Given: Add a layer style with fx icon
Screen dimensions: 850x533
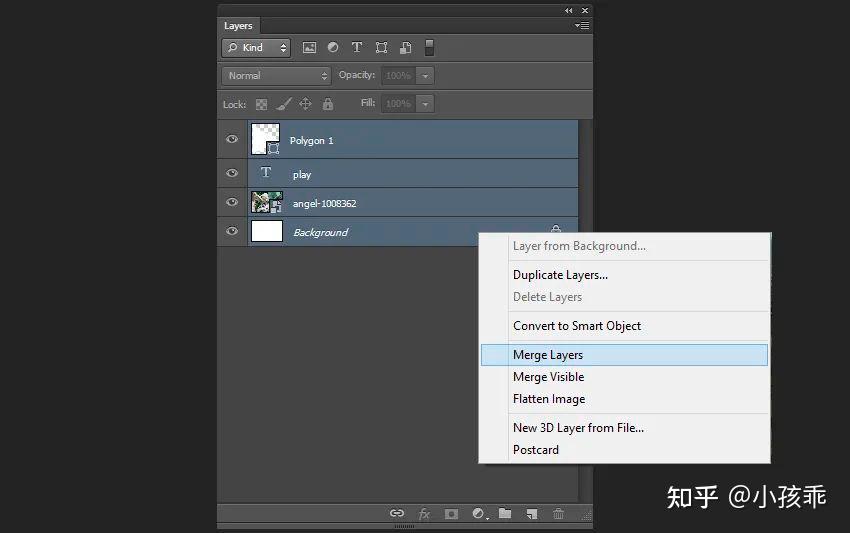Looking at the screenshot, I should 424,513.
